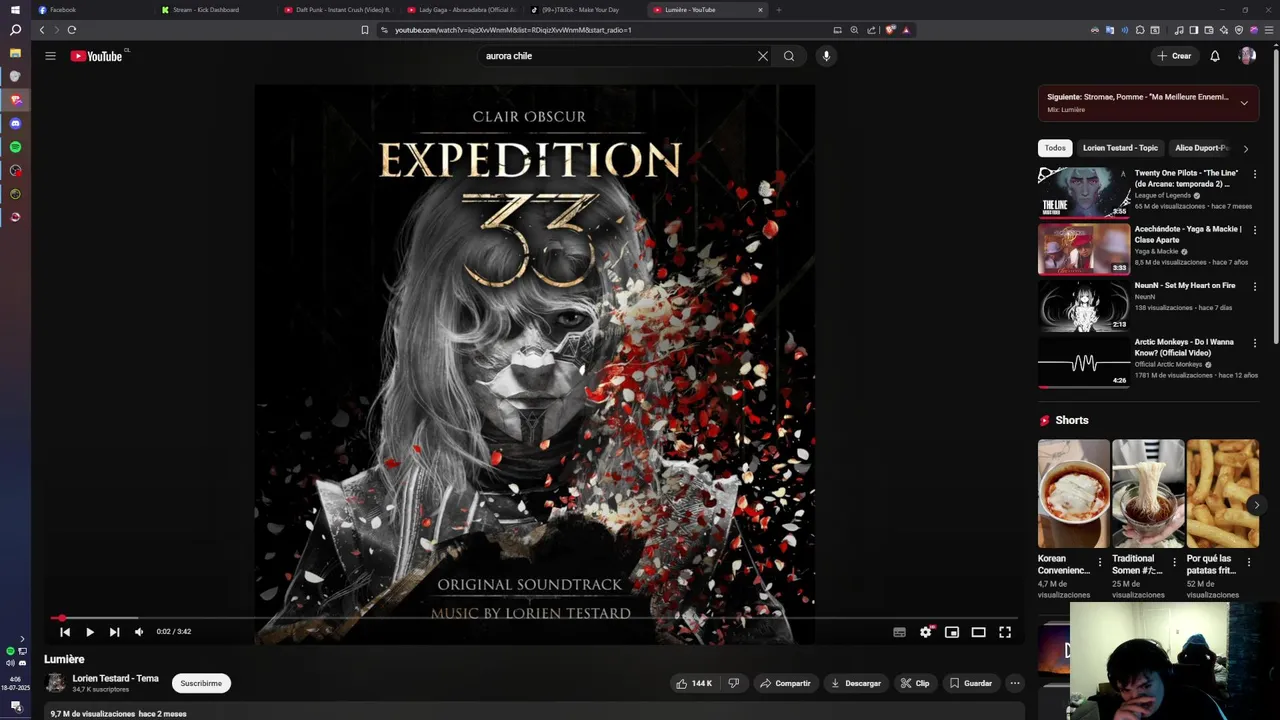Open YouTube notifications bell
This screenshot has width=1280, height=720.
coord(1215,56)
